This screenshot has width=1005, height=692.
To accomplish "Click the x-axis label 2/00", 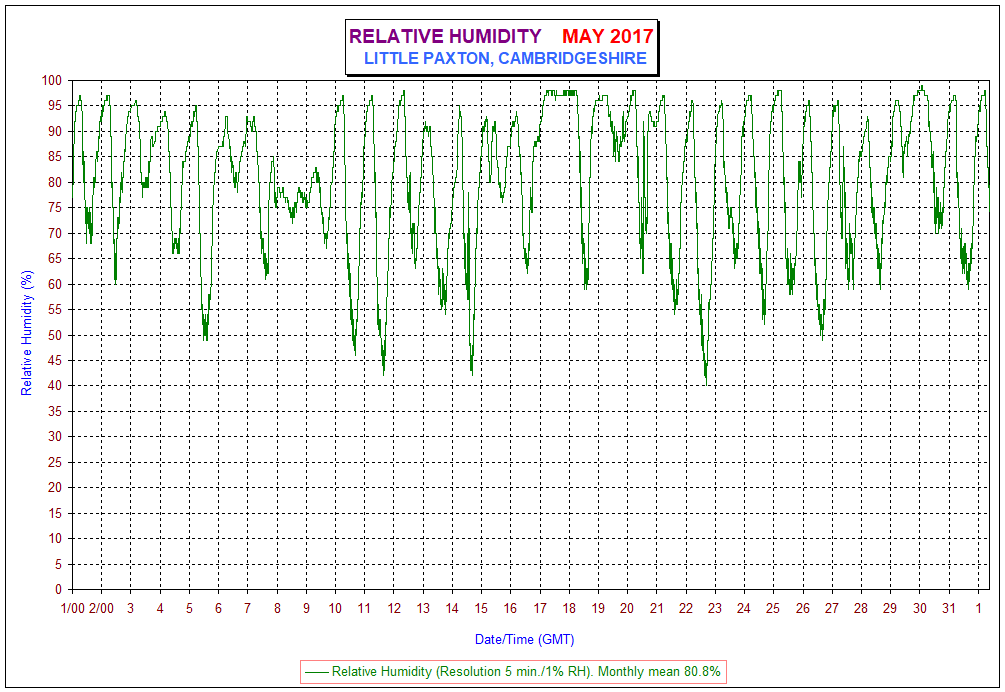I will (x=101, y=609).
